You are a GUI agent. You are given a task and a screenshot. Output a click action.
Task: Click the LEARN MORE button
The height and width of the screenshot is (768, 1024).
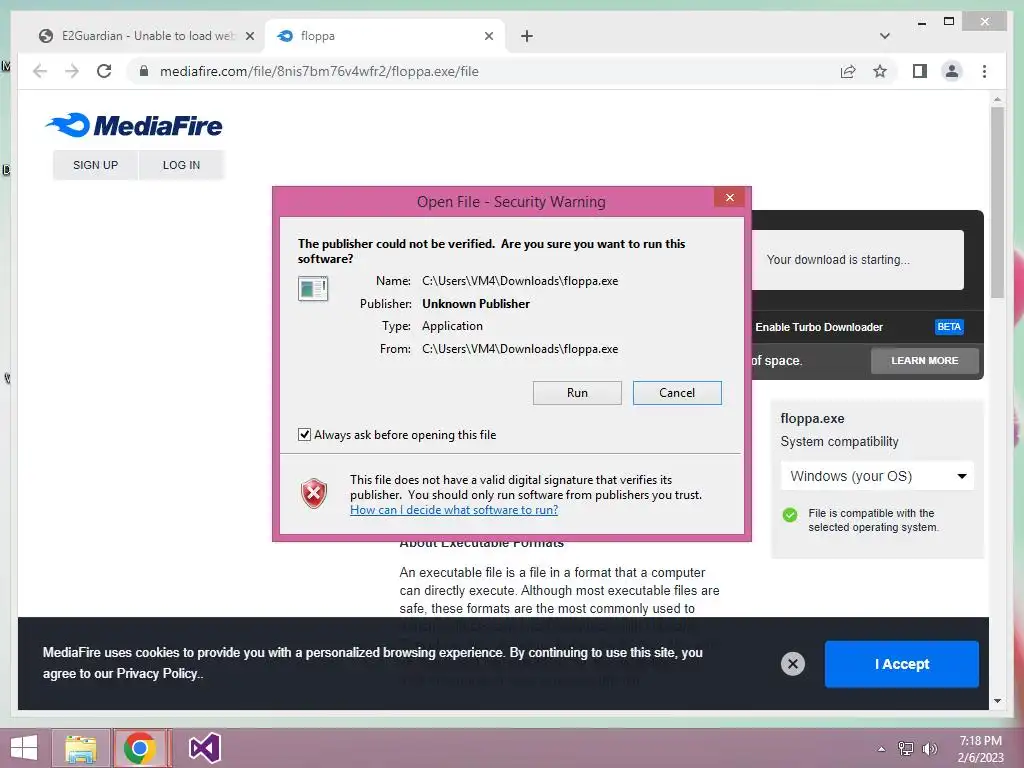(x=924, y=360)
